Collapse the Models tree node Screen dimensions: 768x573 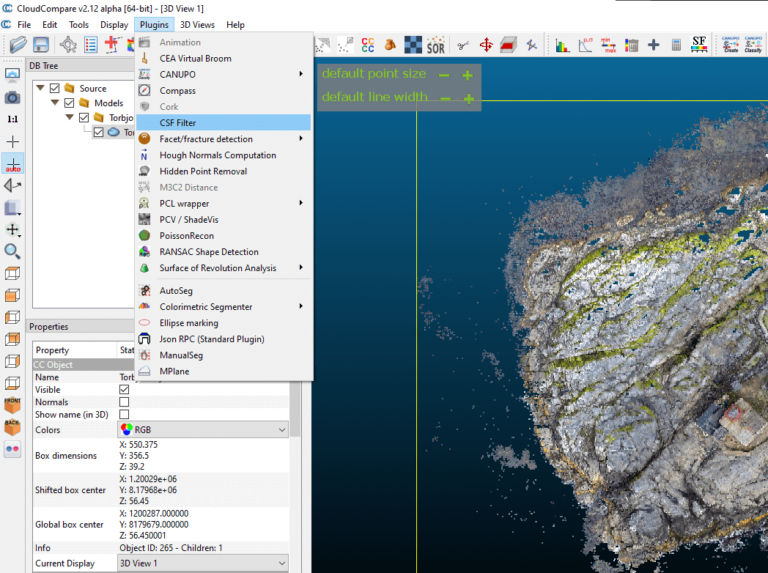click(55, 103)
